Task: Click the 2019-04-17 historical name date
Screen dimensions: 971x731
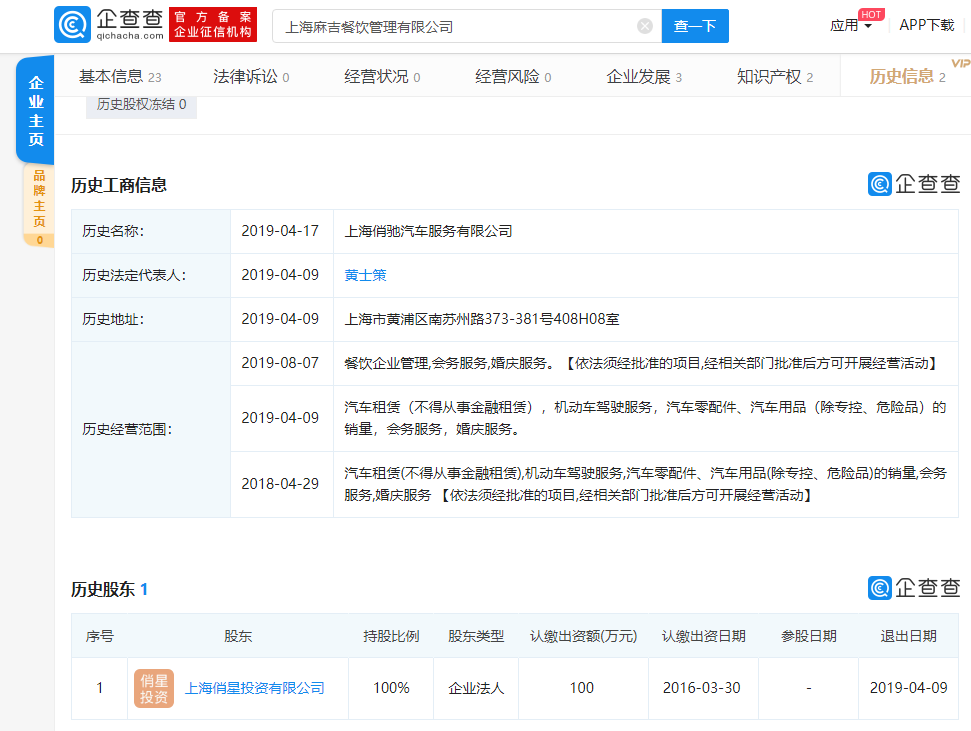Action: (280, 231)
